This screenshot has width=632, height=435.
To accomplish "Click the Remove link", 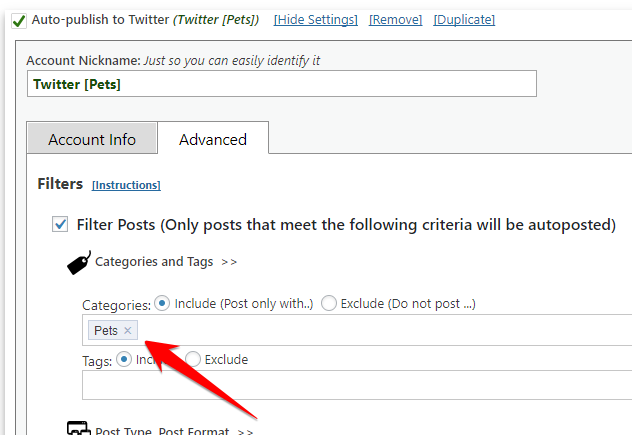I will [x=396, y=20].
